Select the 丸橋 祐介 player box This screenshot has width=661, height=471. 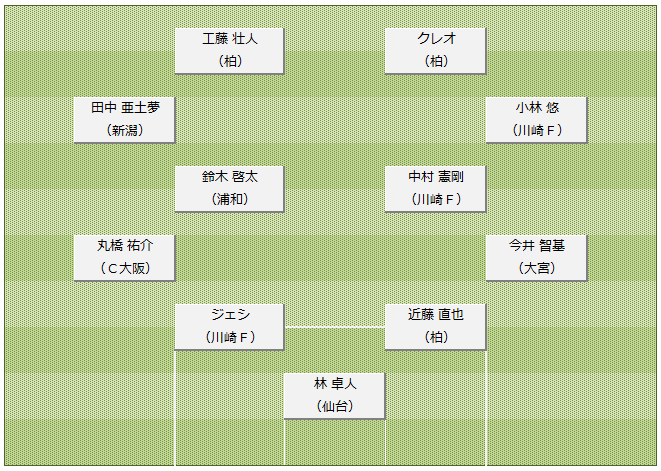tap(124, 258)
